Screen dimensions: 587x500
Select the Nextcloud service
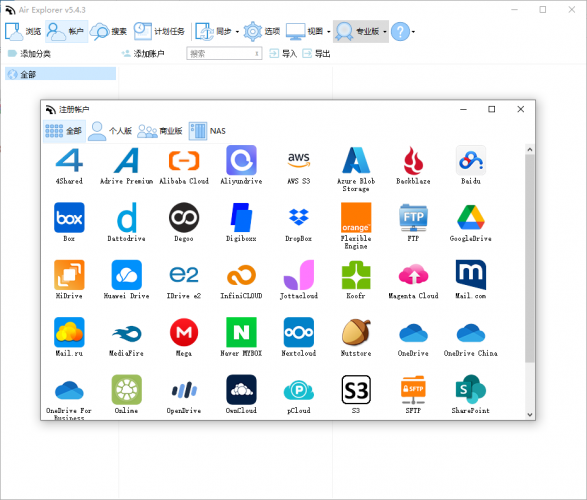[x=299, y=332]
